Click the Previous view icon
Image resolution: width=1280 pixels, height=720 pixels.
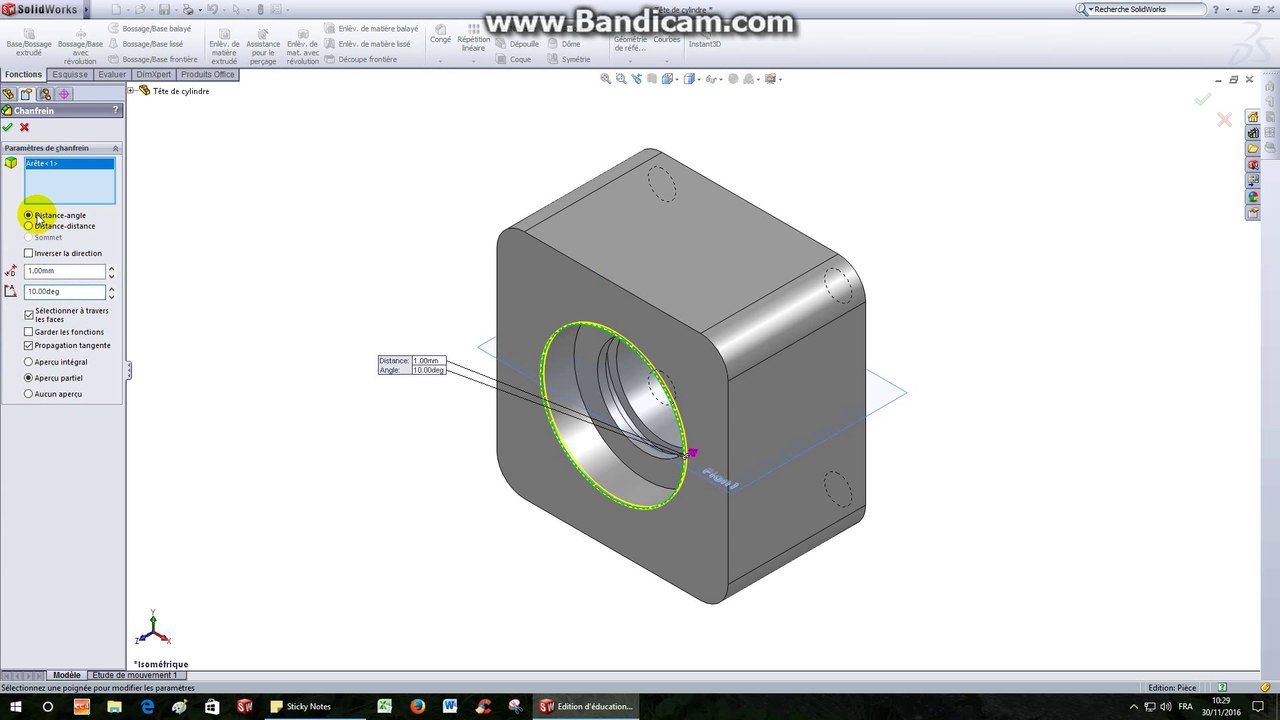point(637,79)
